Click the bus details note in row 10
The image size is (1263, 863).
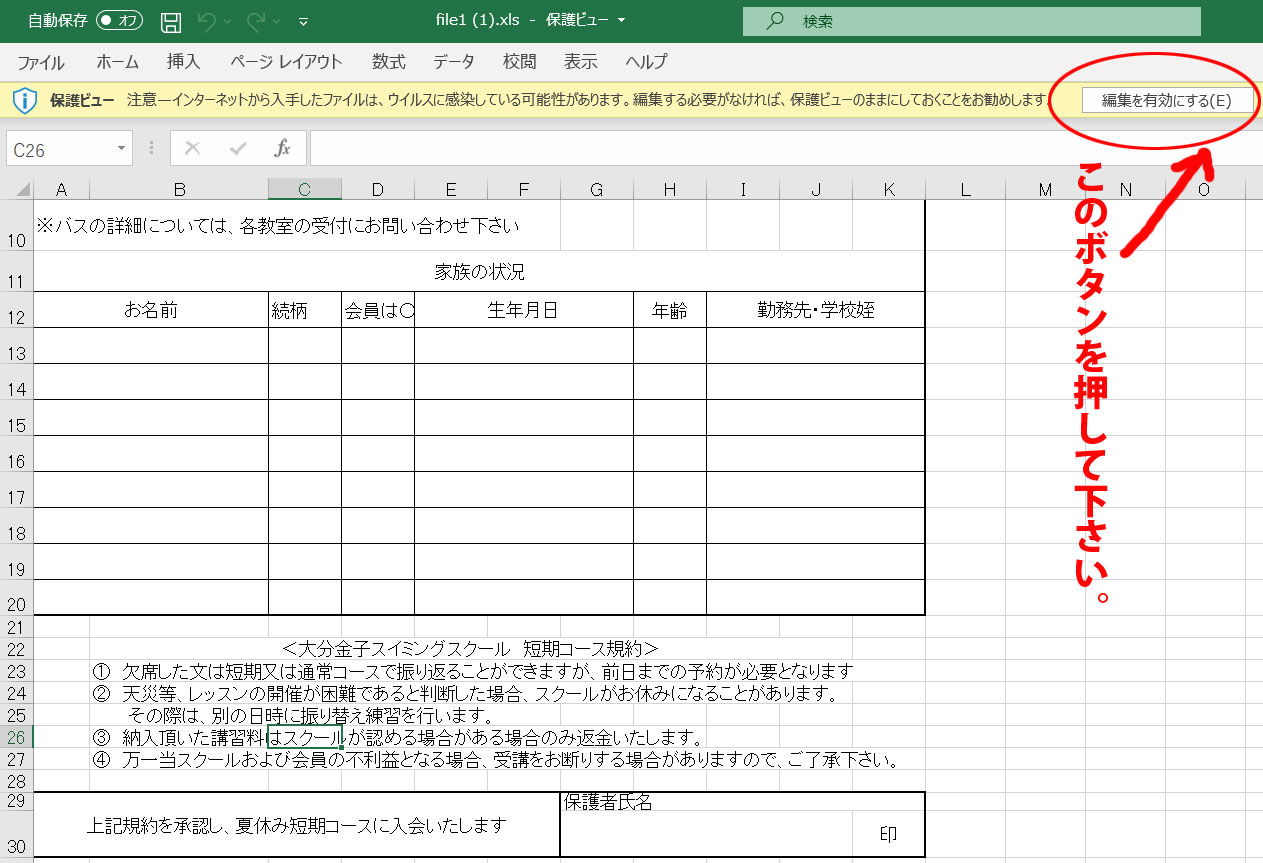pos(278,226)
